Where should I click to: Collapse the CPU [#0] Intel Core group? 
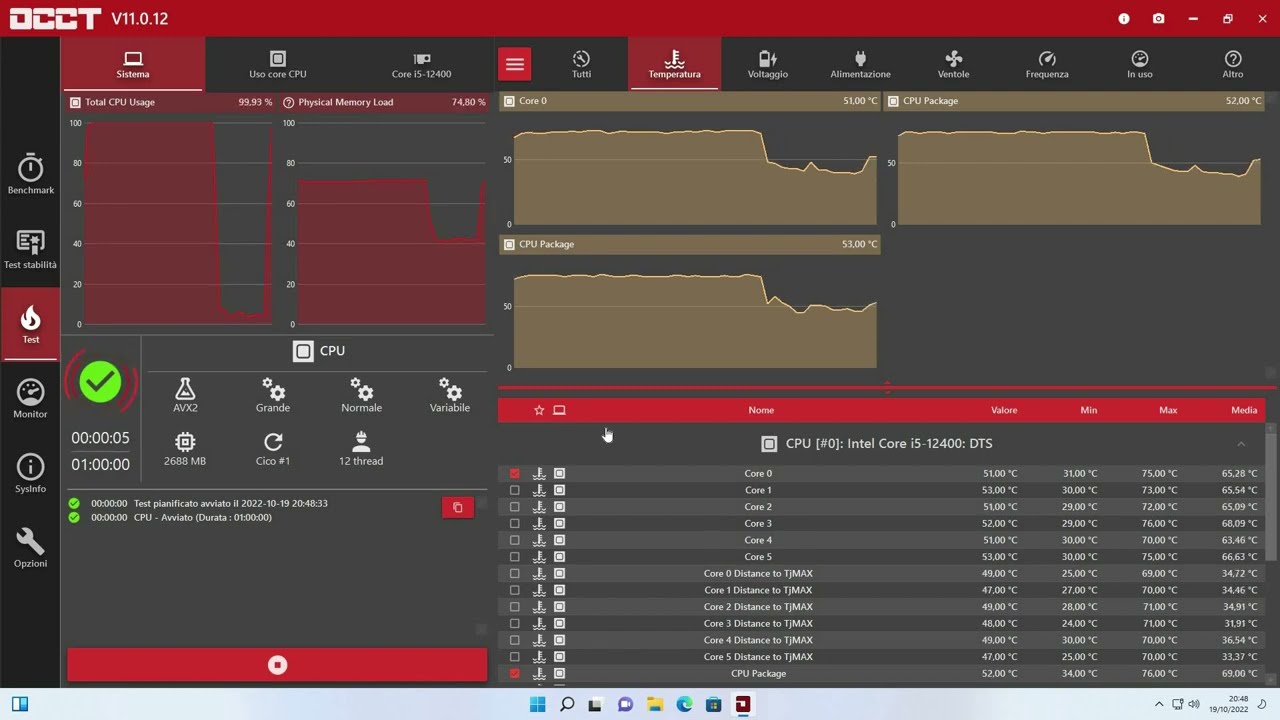[x=1241, y=444]
